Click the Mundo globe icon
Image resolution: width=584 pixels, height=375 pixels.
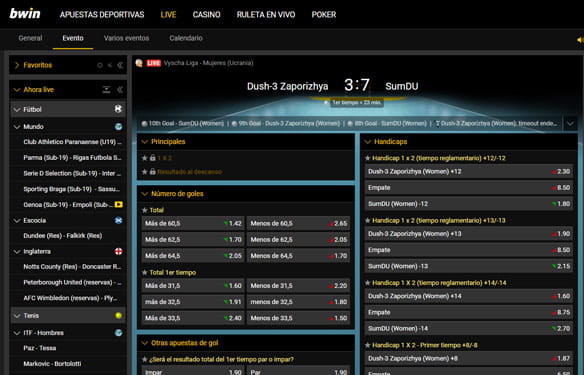tap(118, 127)
